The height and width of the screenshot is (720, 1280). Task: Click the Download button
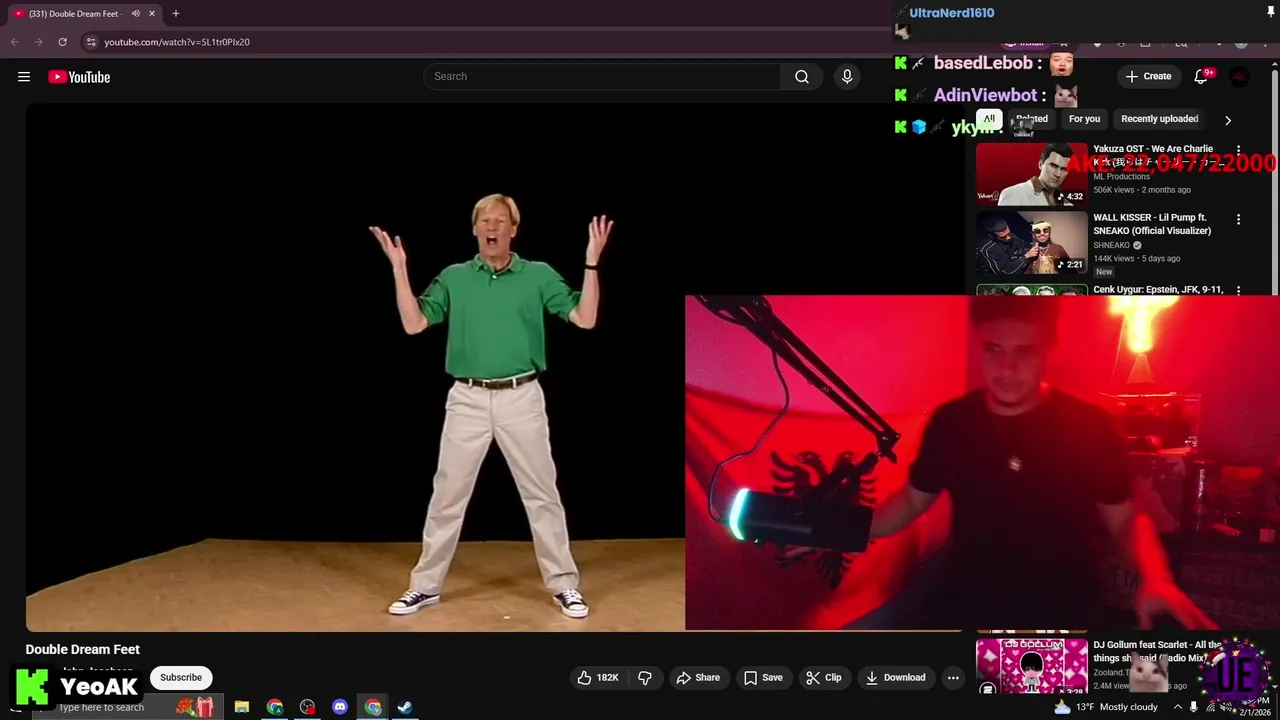point(896,678)
